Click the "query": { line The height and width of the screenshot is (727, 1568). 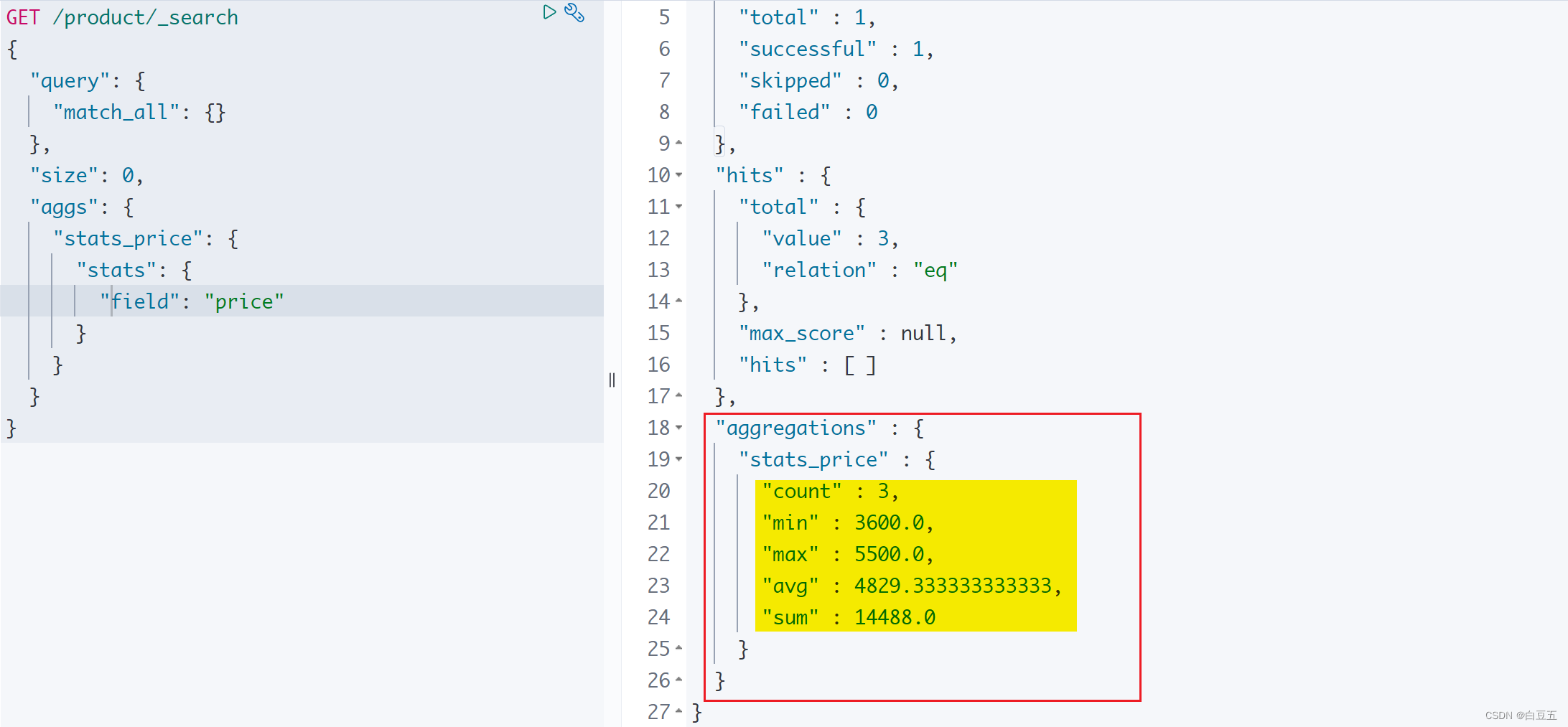pos(88,80)
